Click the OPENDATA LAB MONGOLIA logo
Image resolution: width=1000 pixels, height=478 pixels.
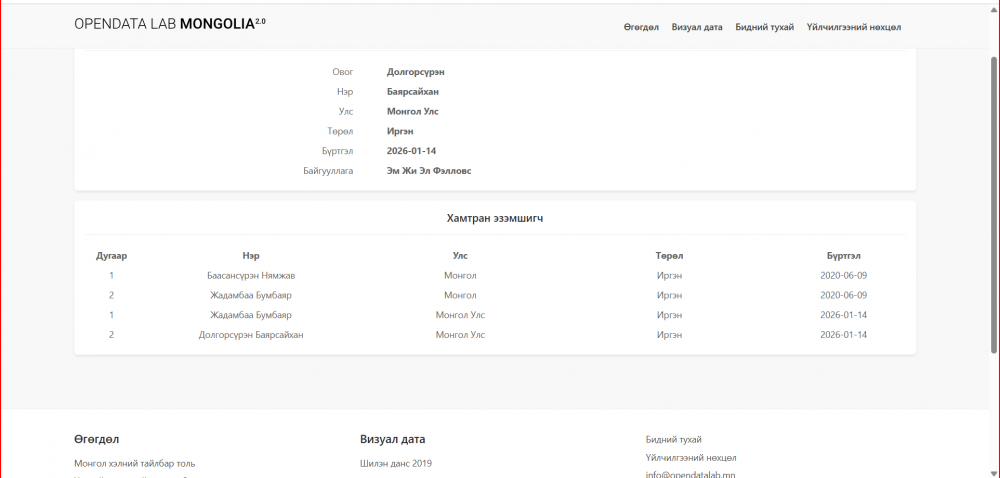(x=169, y=24)
